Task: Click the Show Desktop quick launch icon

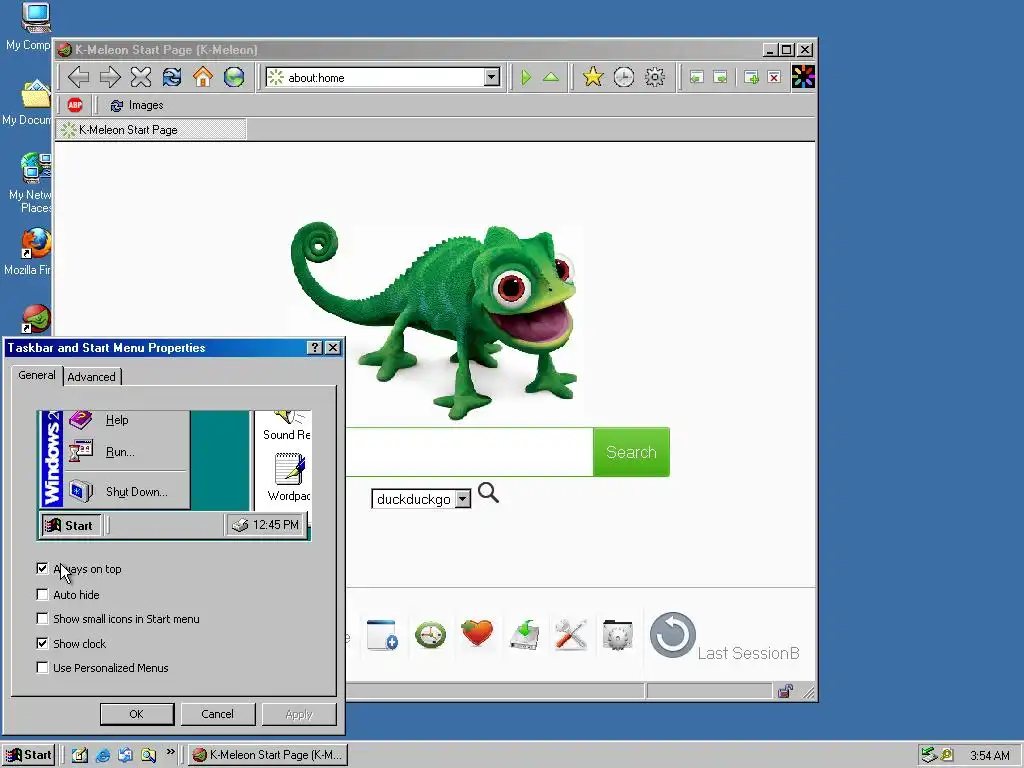Action: coord(80,755)
